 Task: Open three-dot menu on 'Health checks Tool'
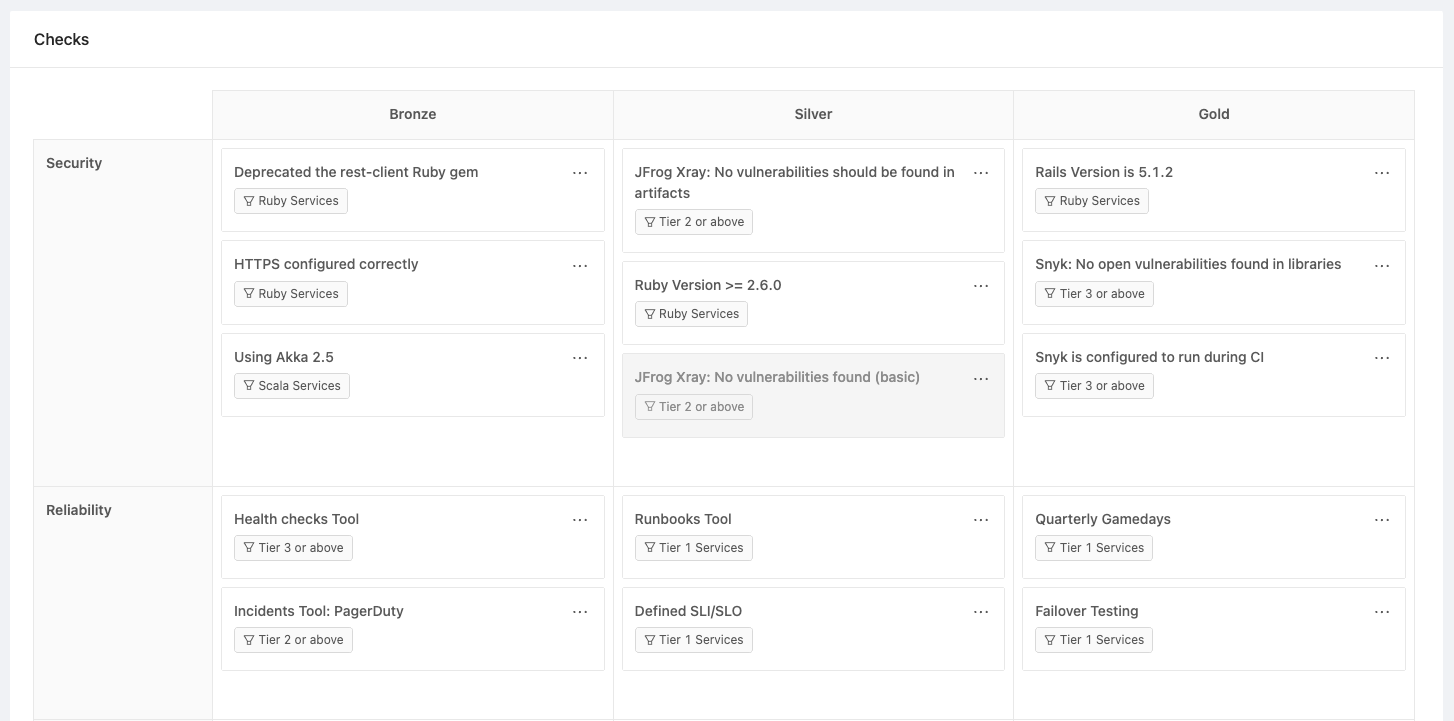click(x=580, y=520)
